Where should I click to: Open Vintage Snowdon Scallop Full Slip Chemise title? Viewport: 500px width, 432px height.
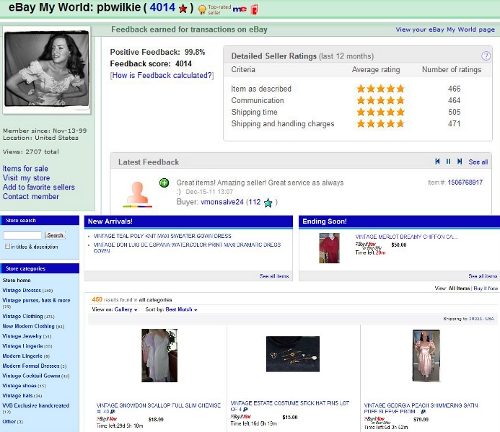tap(159, 408)
